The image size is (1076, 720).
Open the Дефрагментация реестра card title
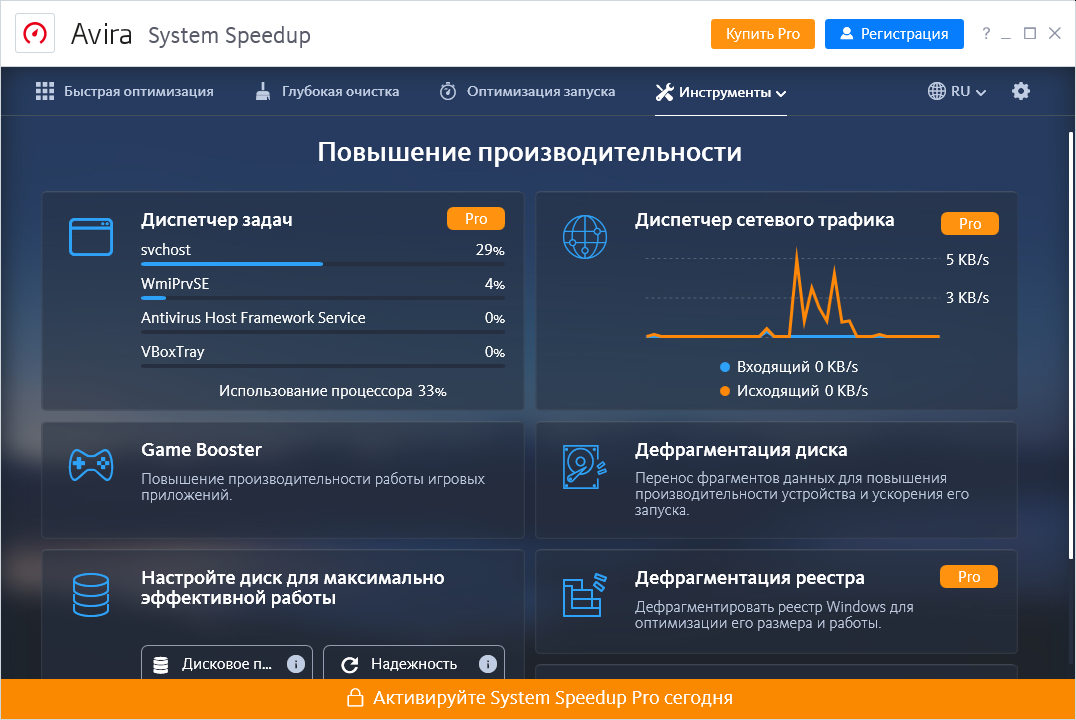click(749, 578)
